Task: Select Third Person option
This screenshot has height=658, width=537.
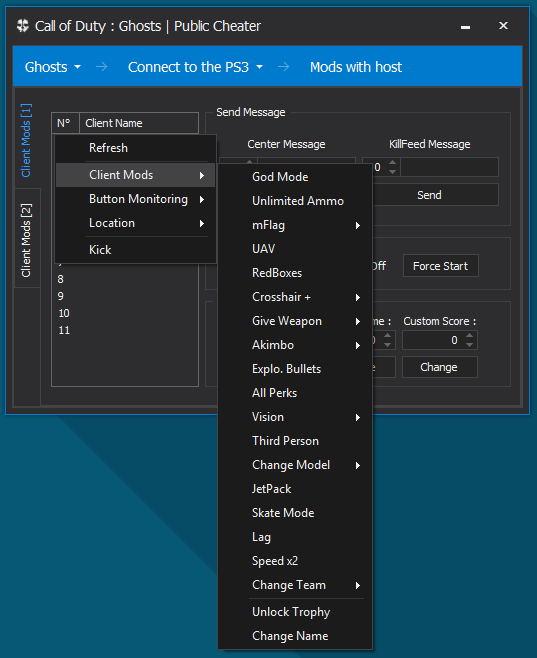Action: coord(295,441)
